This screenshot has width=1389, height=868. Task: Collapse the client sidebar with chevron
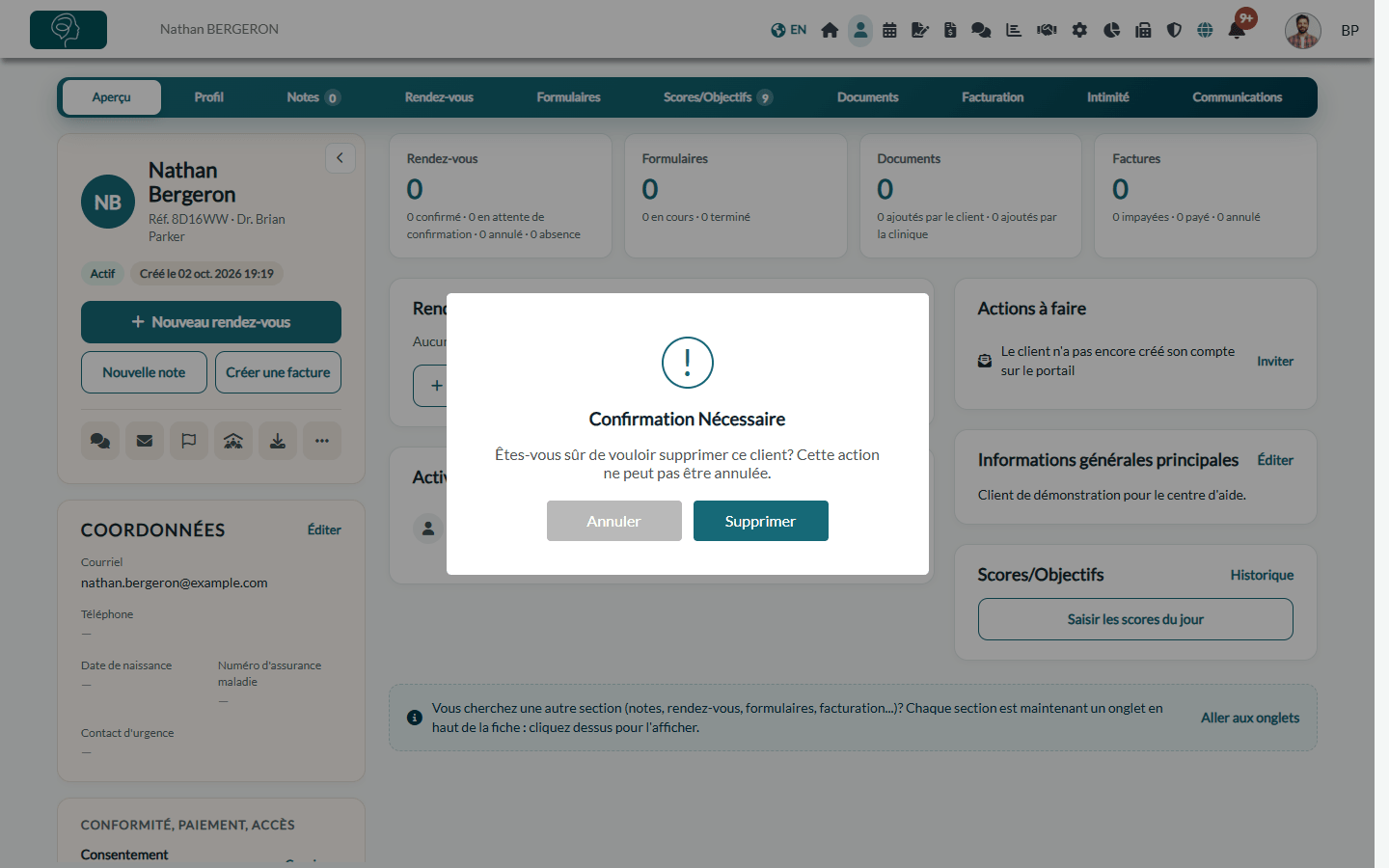pos(340,158)
